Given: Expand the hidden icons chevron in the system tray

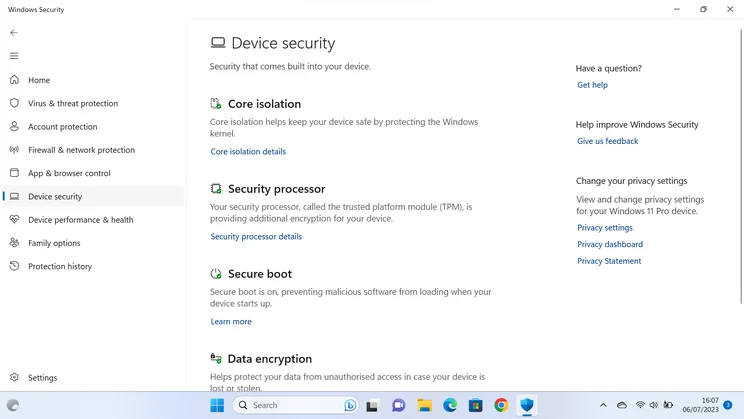Looking at the screenshot, I should (603, 405).
